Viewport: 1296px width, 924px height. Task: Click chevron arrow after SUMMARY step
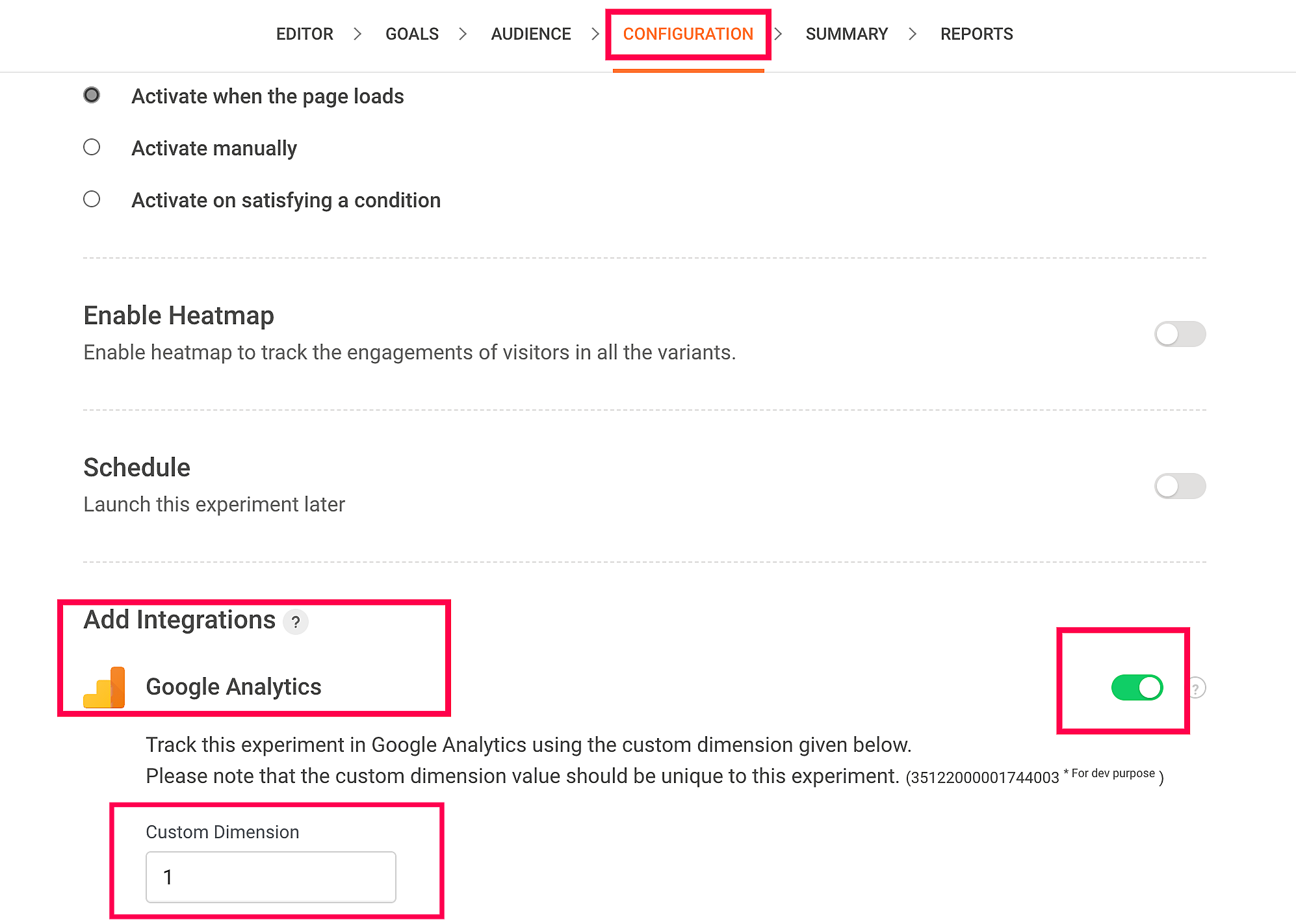click(x=913, y=34)
